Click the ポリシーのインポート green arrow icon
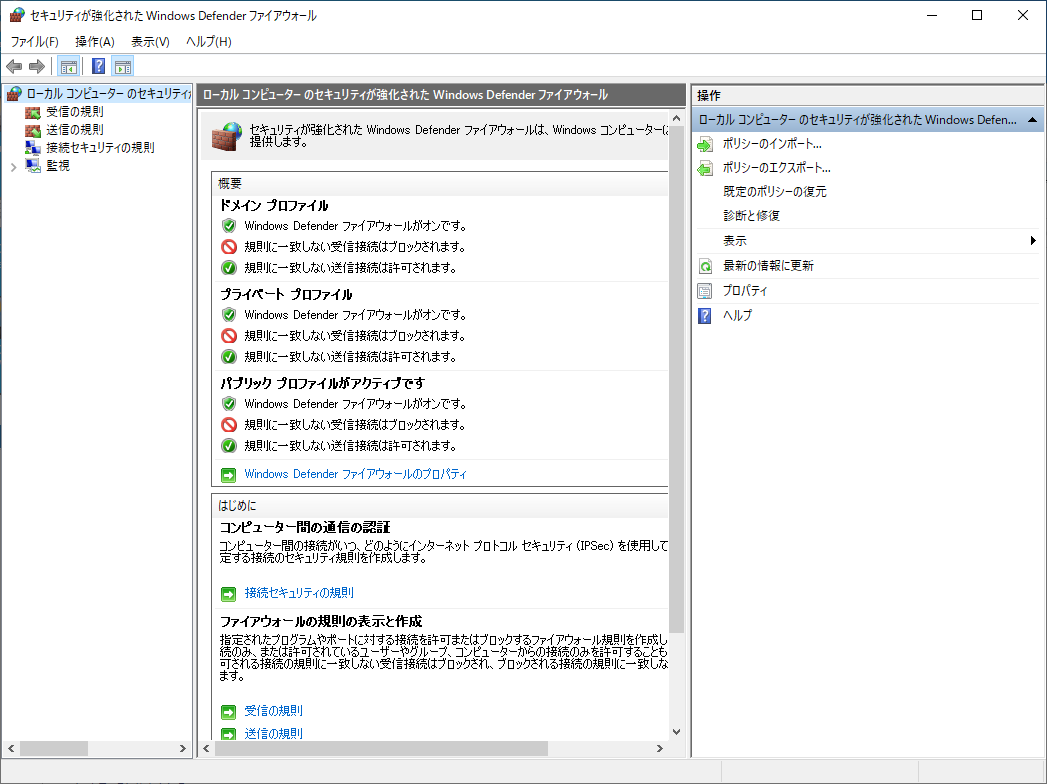This screenshot has height=784, width=1047. pos(705,144)
